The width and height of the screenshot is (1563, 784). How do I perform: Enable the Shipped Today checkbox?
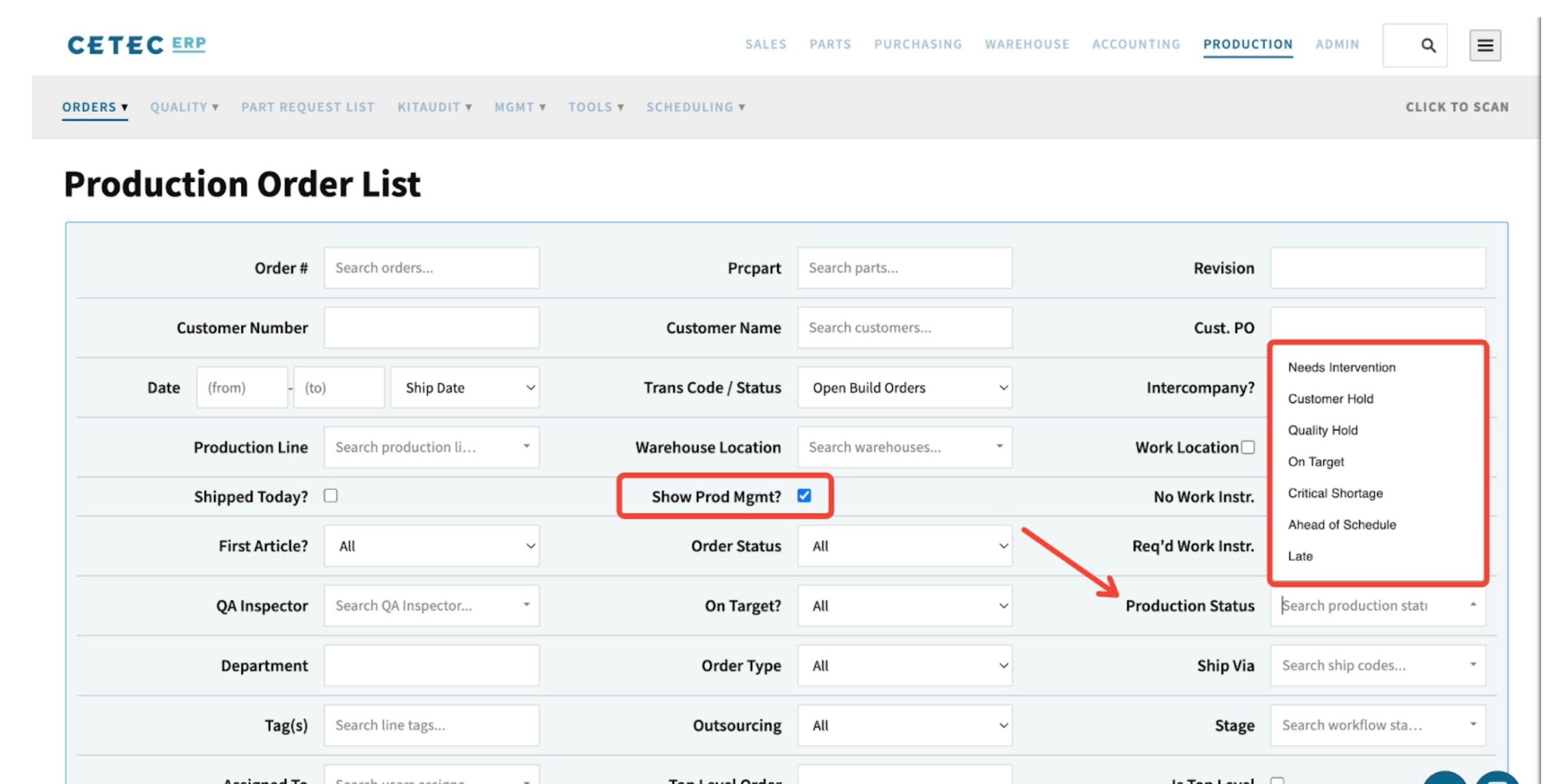pyautogui.click(x=331, y=496)
